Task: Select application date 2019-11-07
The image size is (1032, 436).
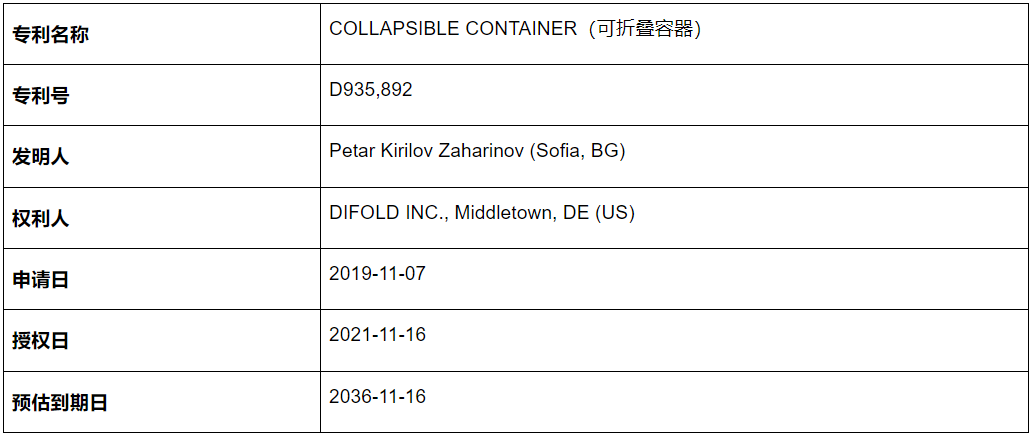Action: 377,273
